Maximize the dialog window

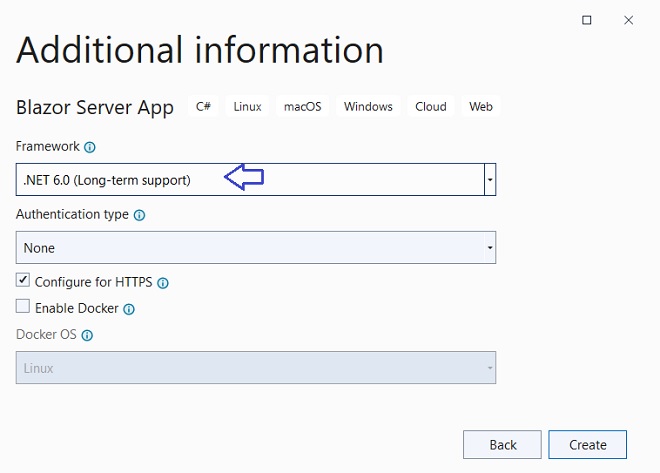[x=586, y=20]
